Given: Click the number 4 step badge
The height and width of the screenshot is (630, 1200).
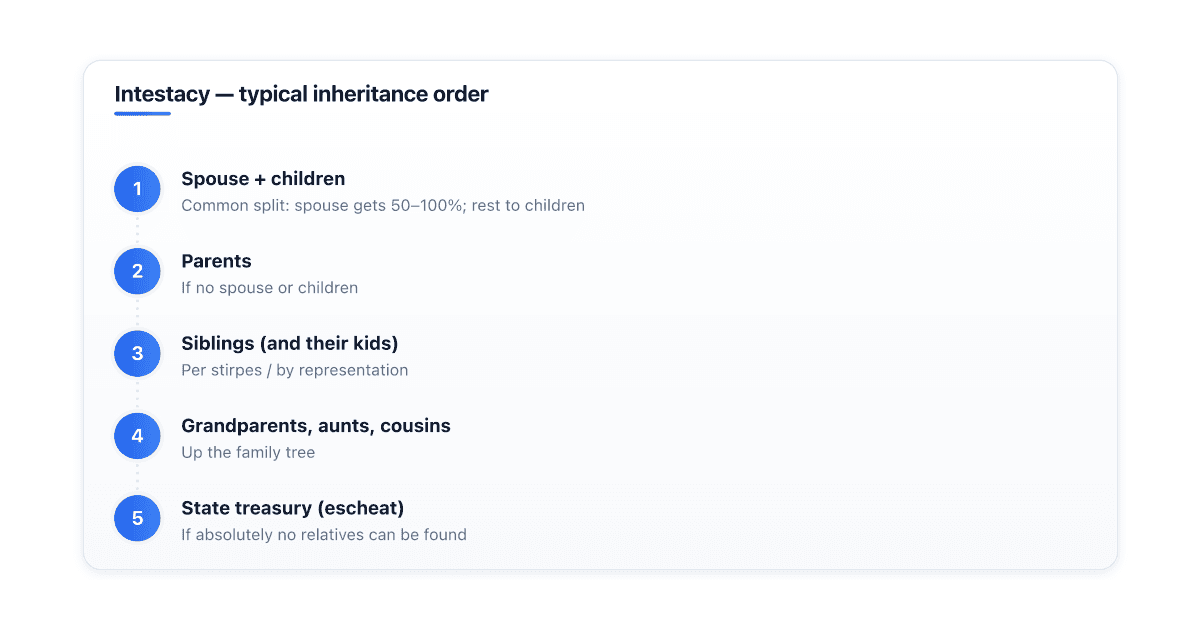Looking at the screenshot, I should coord(137,436).
